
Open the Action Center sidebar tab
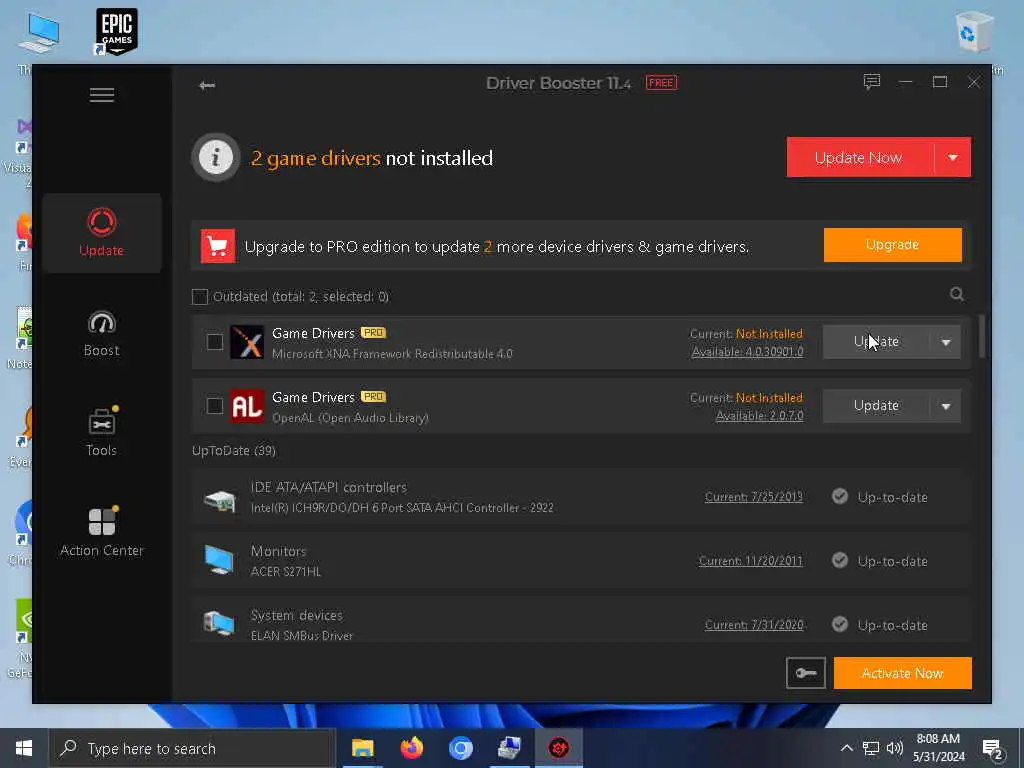102,533
